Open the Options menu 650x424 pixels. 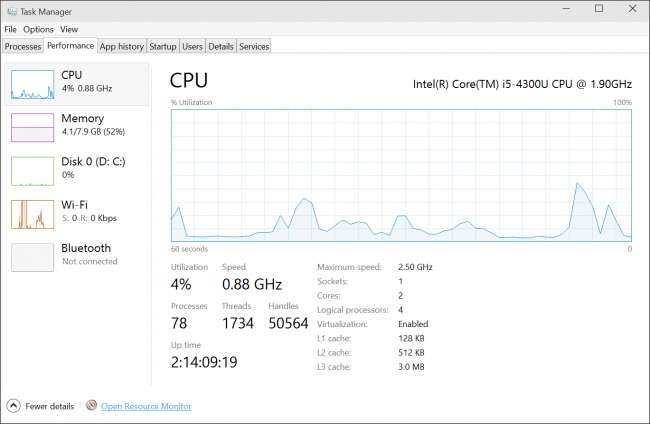coord(38,30)
